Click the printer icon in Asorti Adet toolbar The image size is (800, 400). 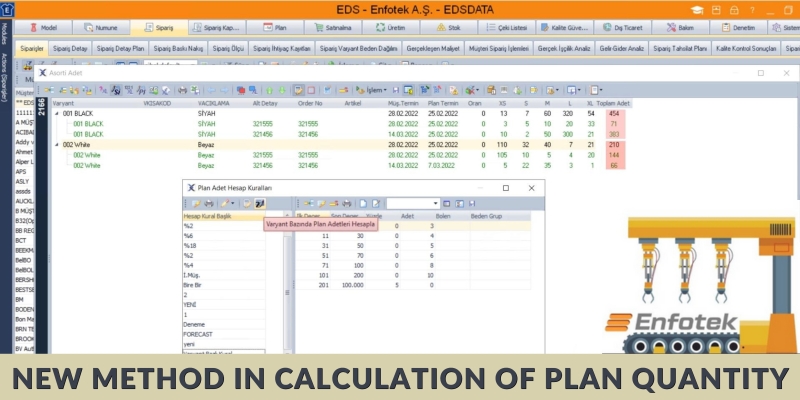pos(182,90)
